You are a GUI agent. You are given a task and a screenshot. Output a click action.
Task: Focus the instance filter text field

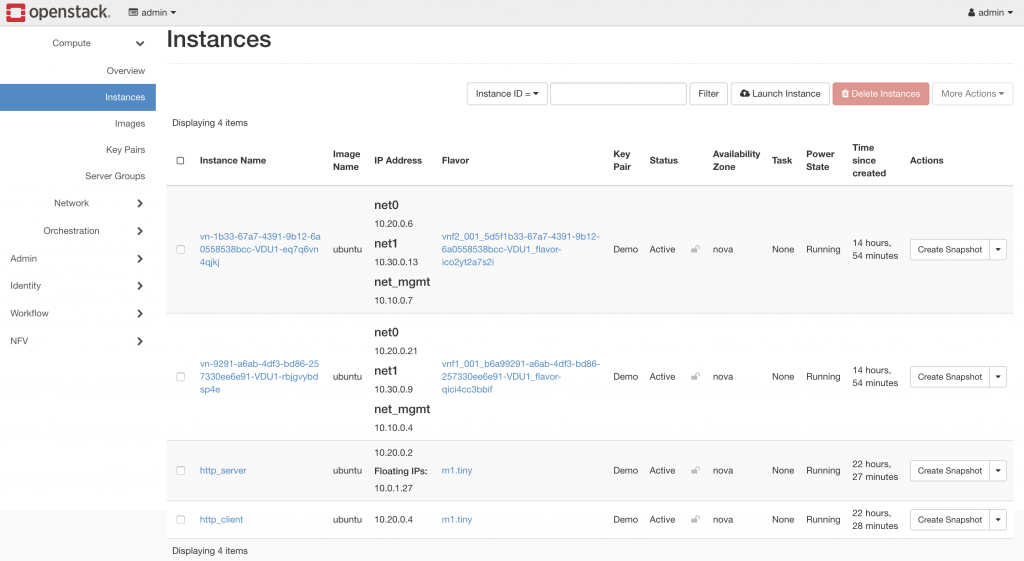(x=618, y=94)
